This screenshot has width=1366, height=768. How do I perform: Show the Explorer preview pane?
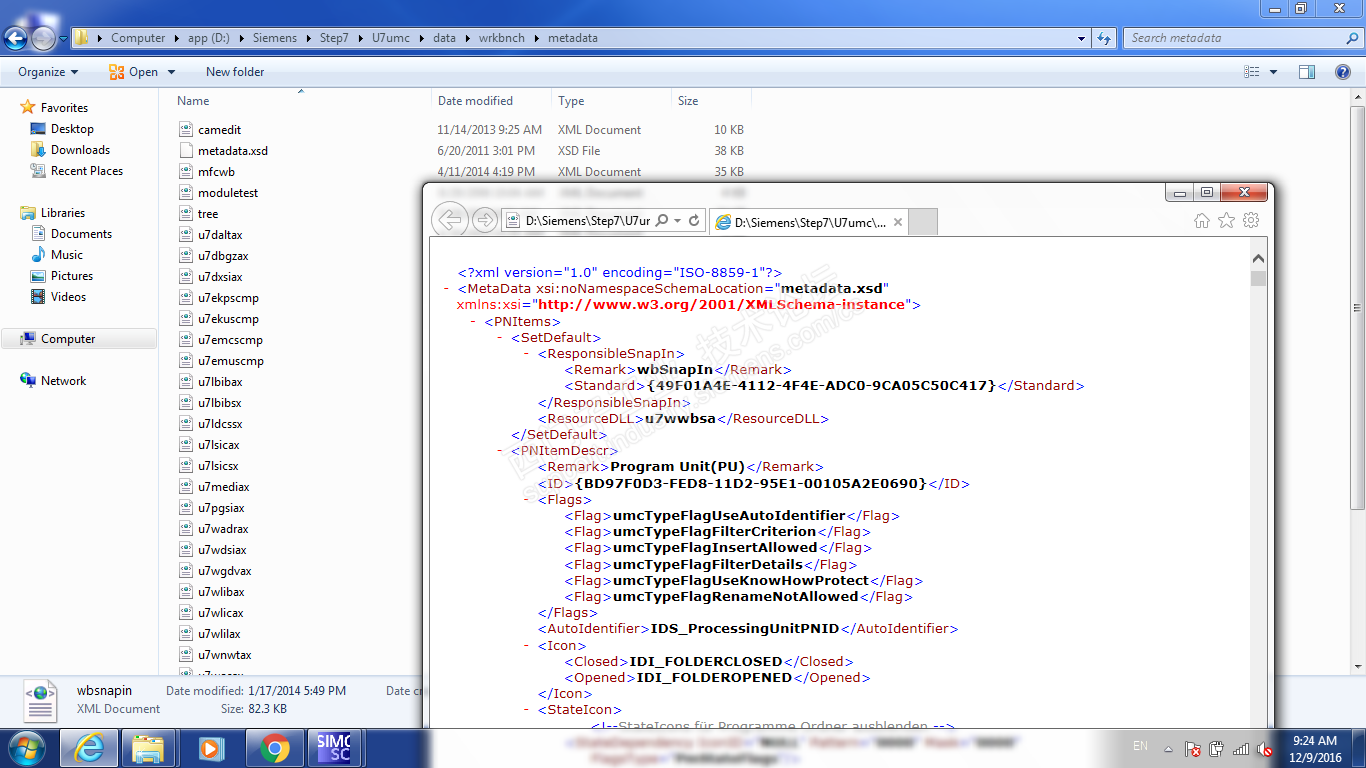click(1307, 72)
